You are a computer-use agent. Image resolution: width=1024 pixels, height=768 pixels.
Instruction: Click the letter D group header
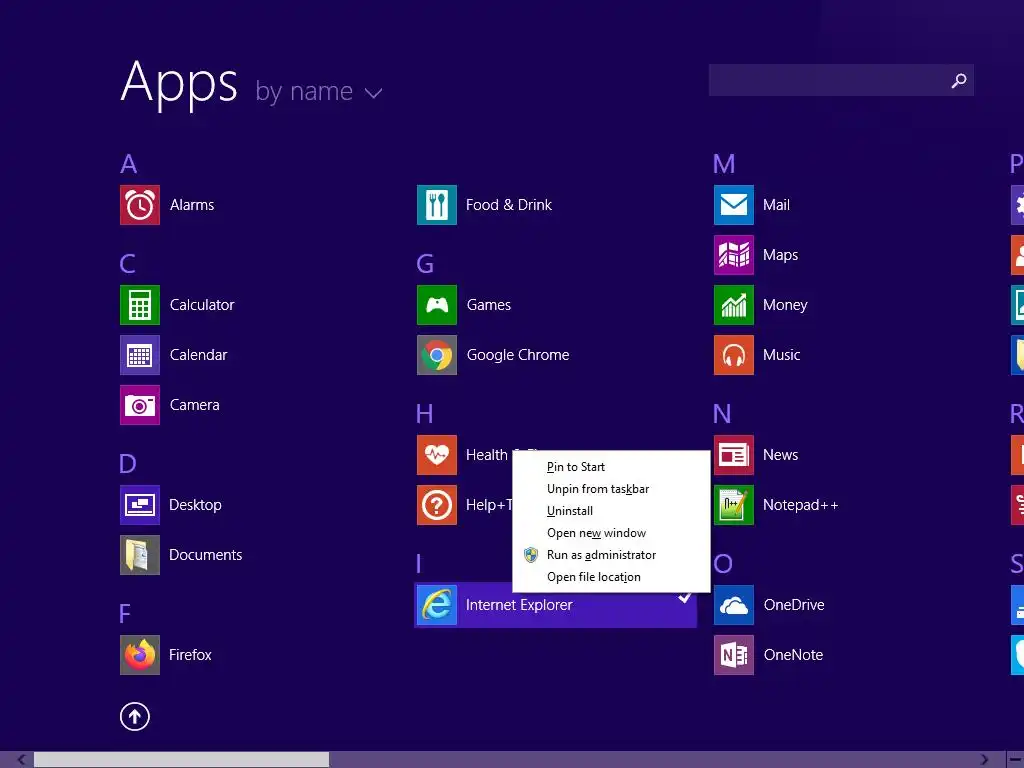point(128,464)
